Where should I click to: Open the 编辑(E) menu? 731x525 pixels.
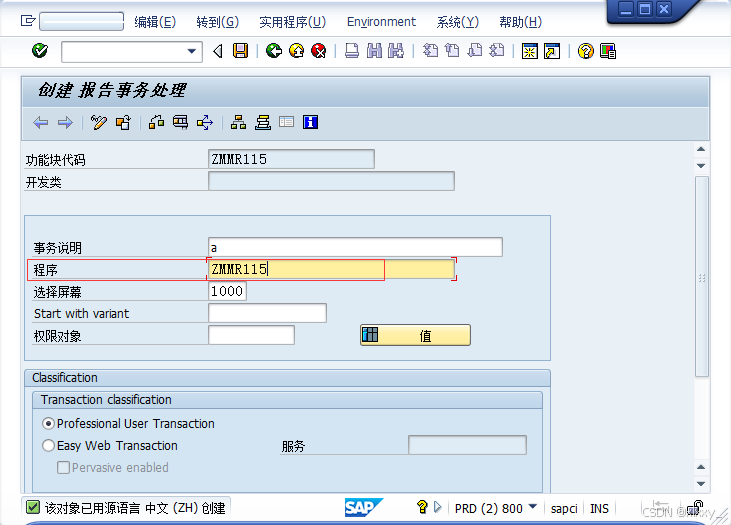tap(155, 22)
